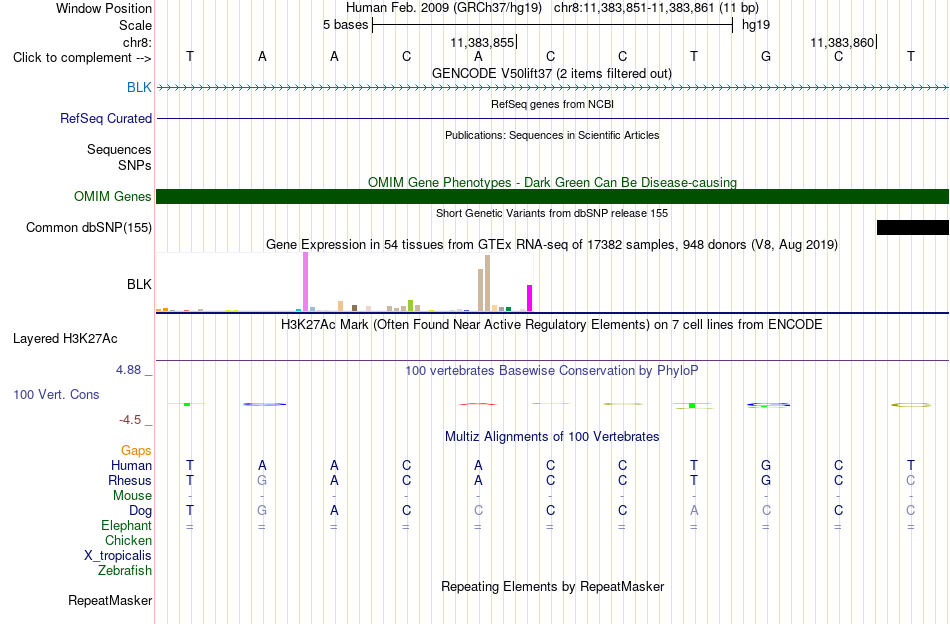The image size is (950, 624).
Task: Click the black Common dbSNP variant item
Action: click(x=912, y=227)
